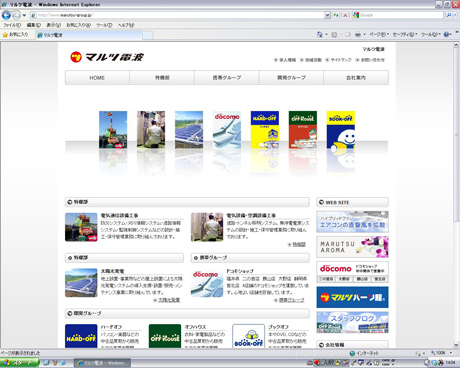Open the address bar history dropdown

tap(327, 15)
